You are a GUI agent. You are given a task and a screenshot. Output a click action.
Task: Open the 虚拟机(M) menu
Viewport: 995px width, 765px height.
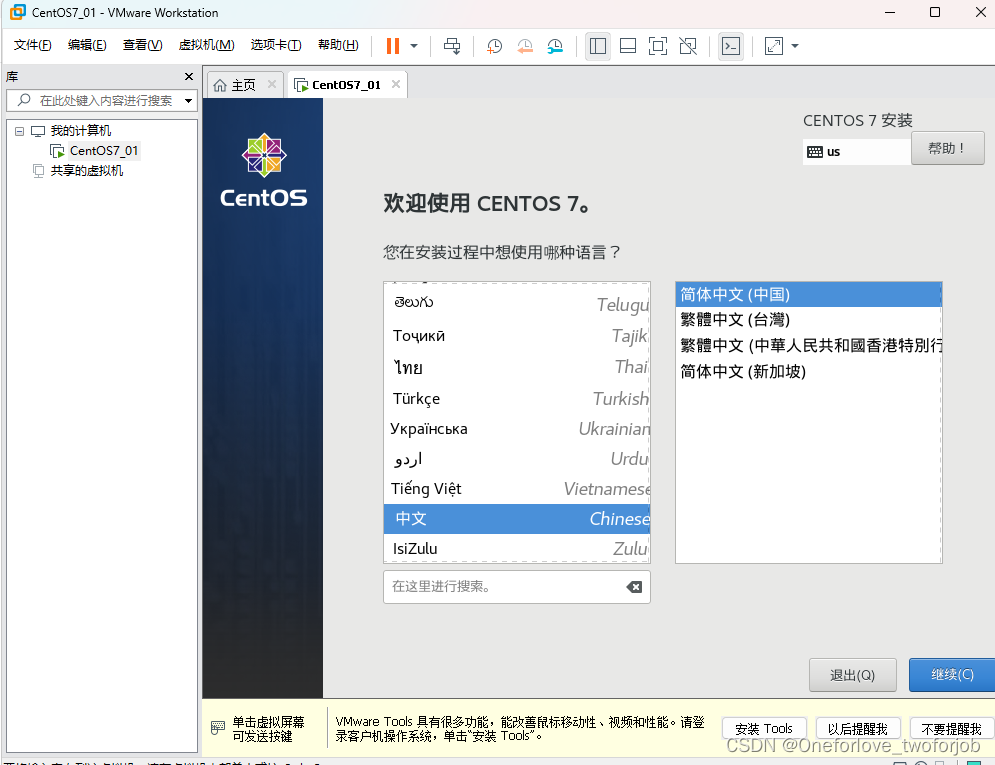pyautogui.click(x=206, y=45)
